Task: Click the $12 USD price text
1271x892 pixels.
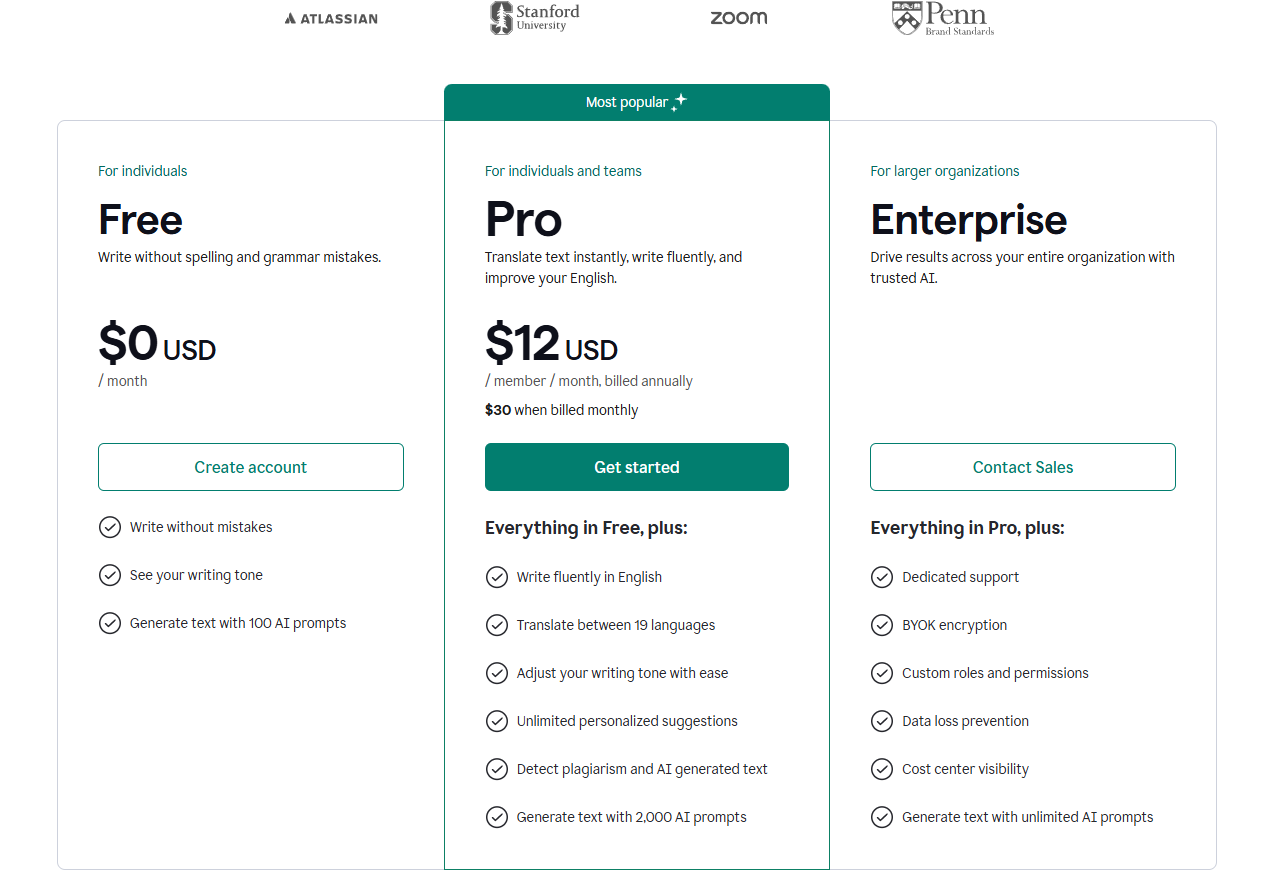Action: pos(551,345)
